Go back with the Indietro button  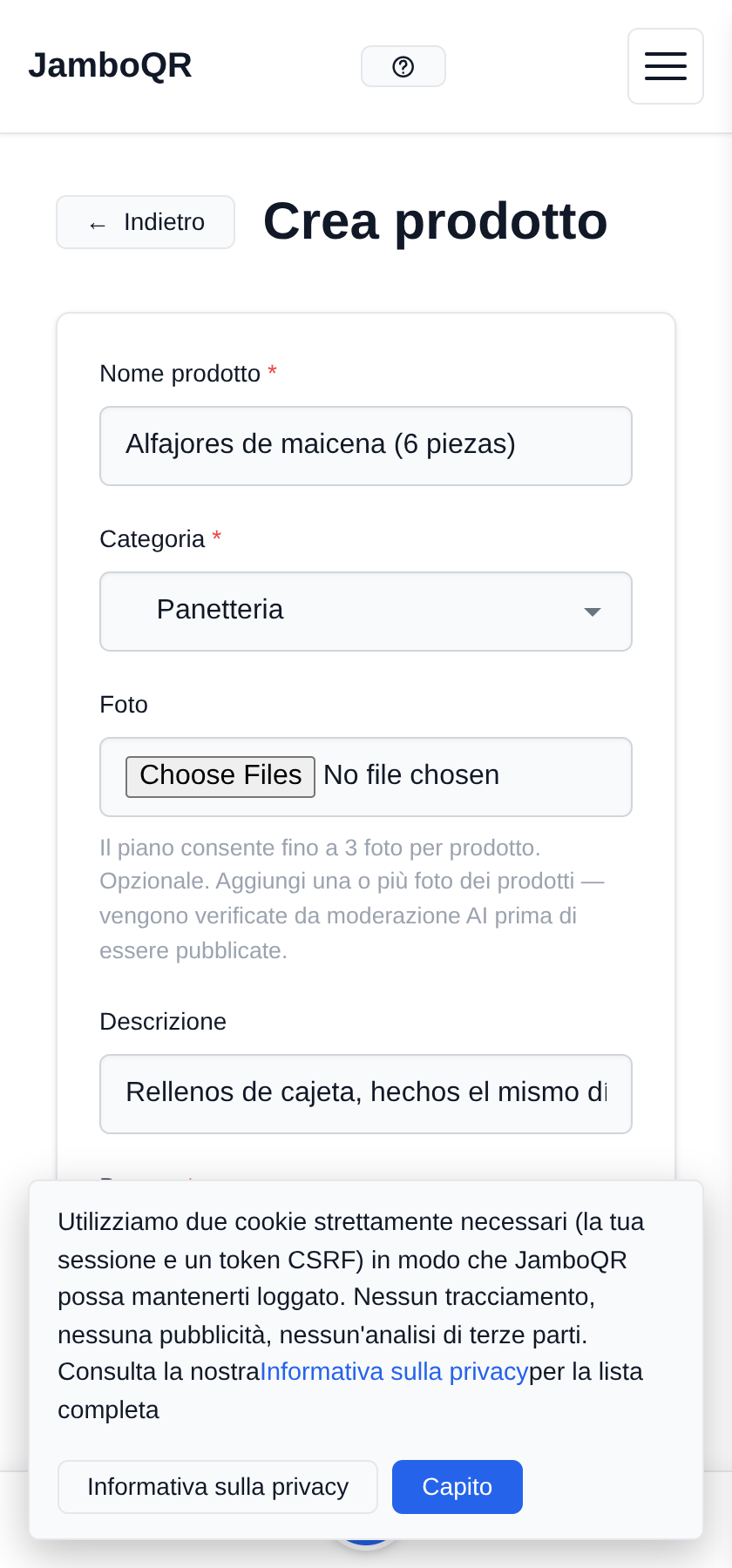coord(146,222)
